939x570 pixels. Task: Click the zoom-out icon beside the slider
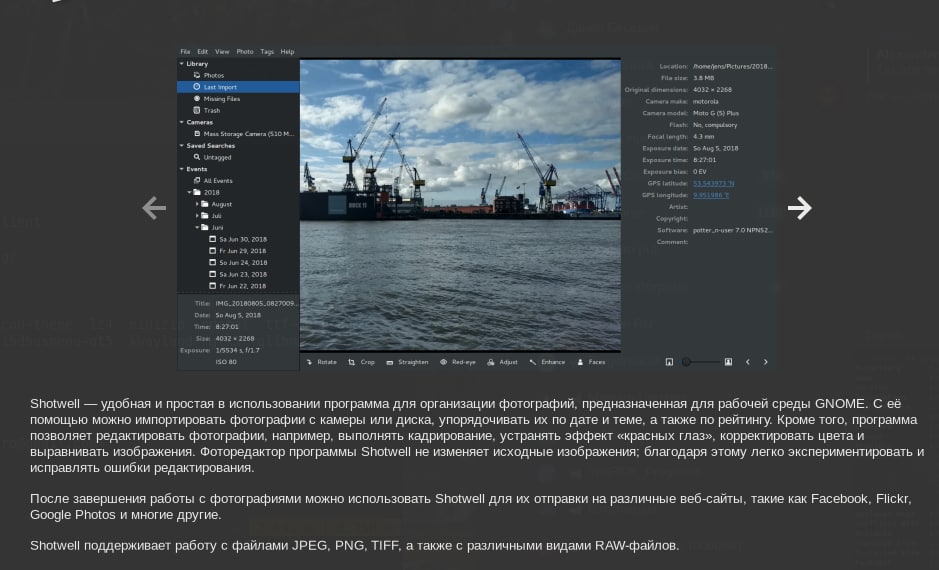click(x=670, y=362)
